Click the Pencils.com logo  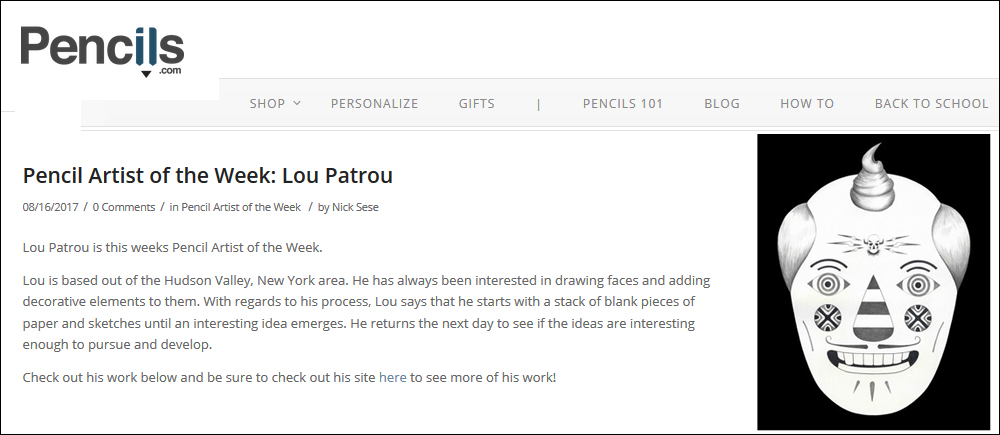(102, 51)
